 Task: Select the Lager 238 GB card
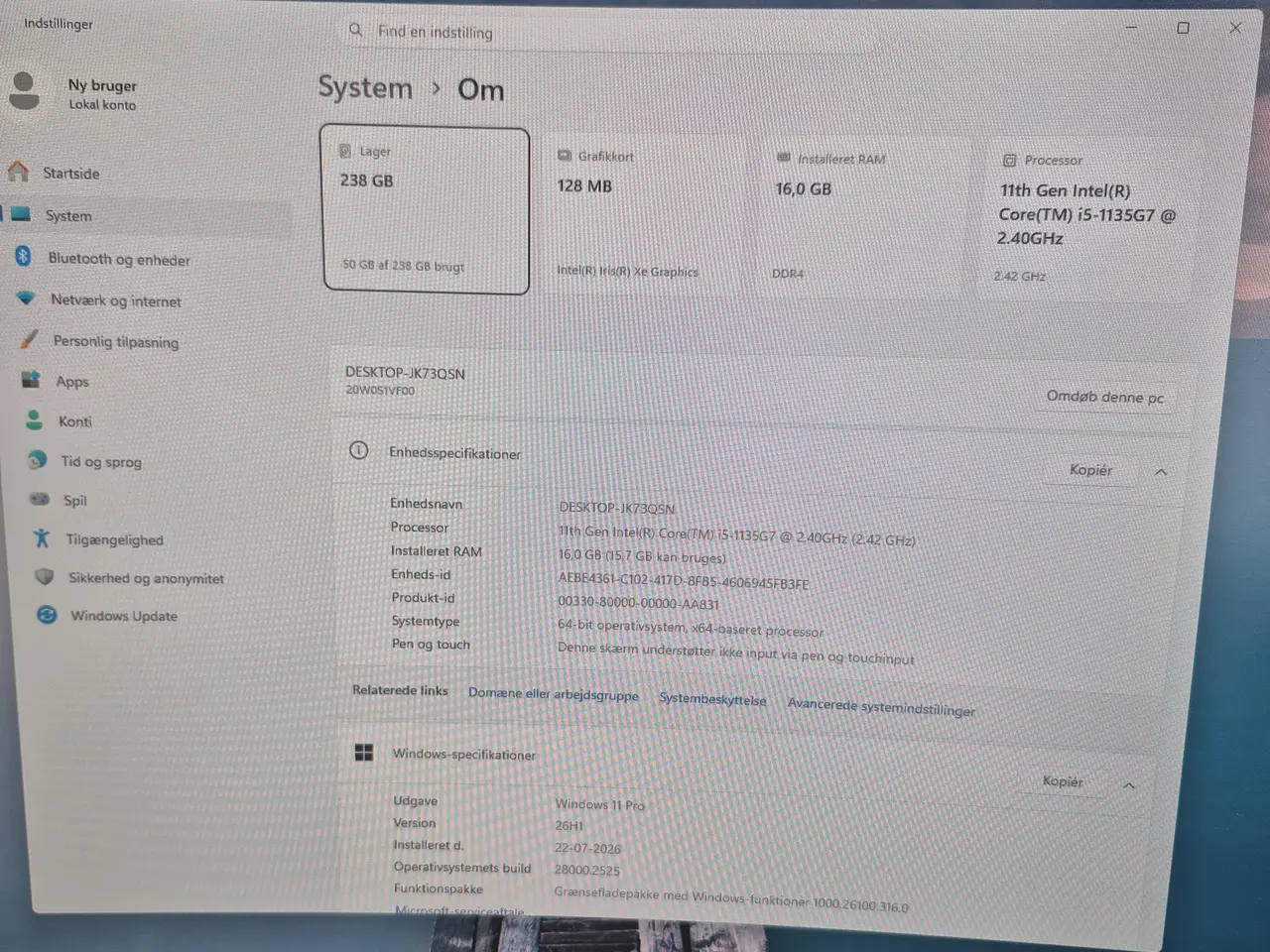pos(426,209)
